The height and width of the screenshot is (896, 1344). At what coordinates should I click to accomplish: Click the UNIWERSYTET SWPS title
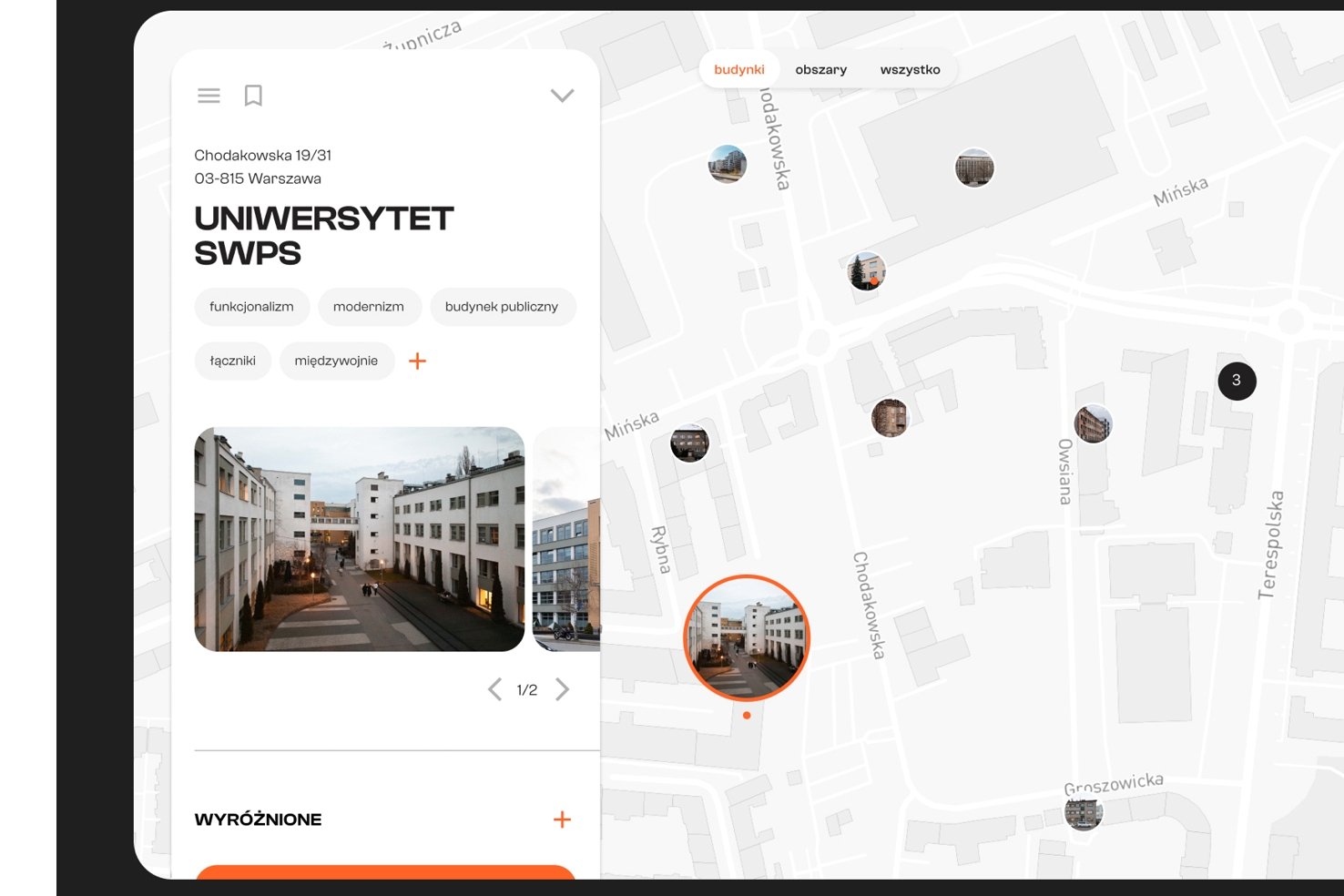tap(324, 236)
